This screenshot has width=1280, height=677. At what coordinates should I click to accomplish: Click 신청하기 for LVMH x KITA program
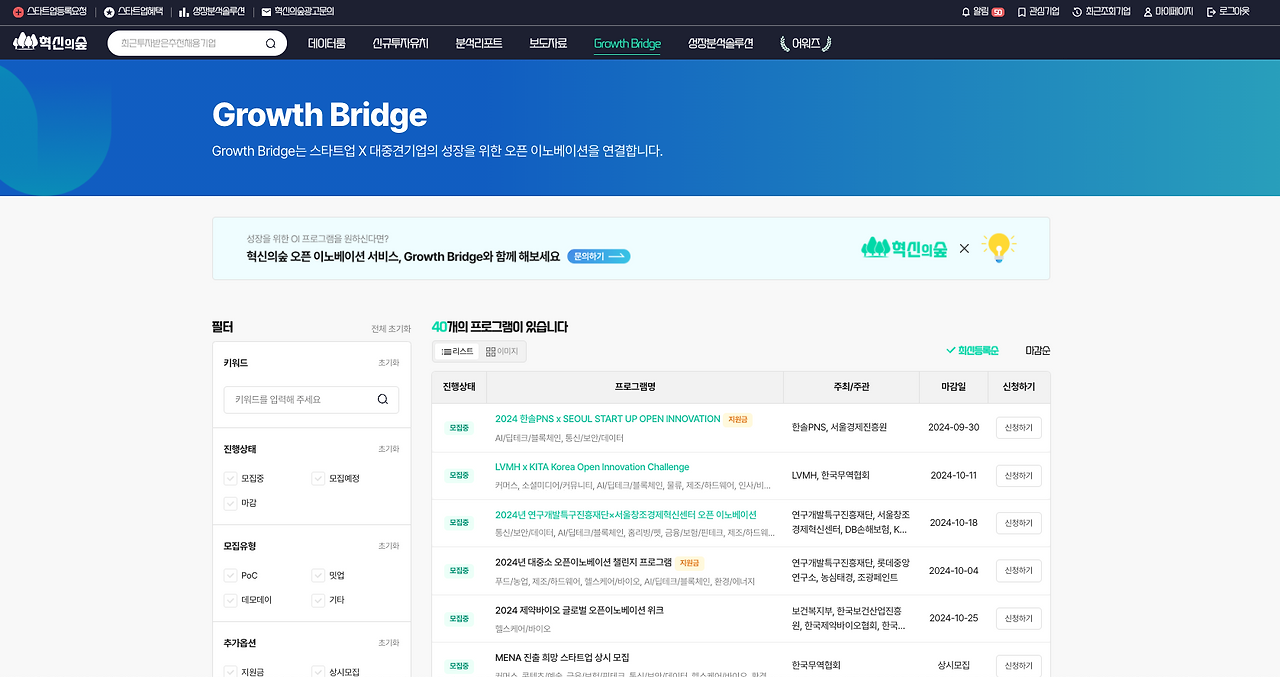click(1019, 476)
